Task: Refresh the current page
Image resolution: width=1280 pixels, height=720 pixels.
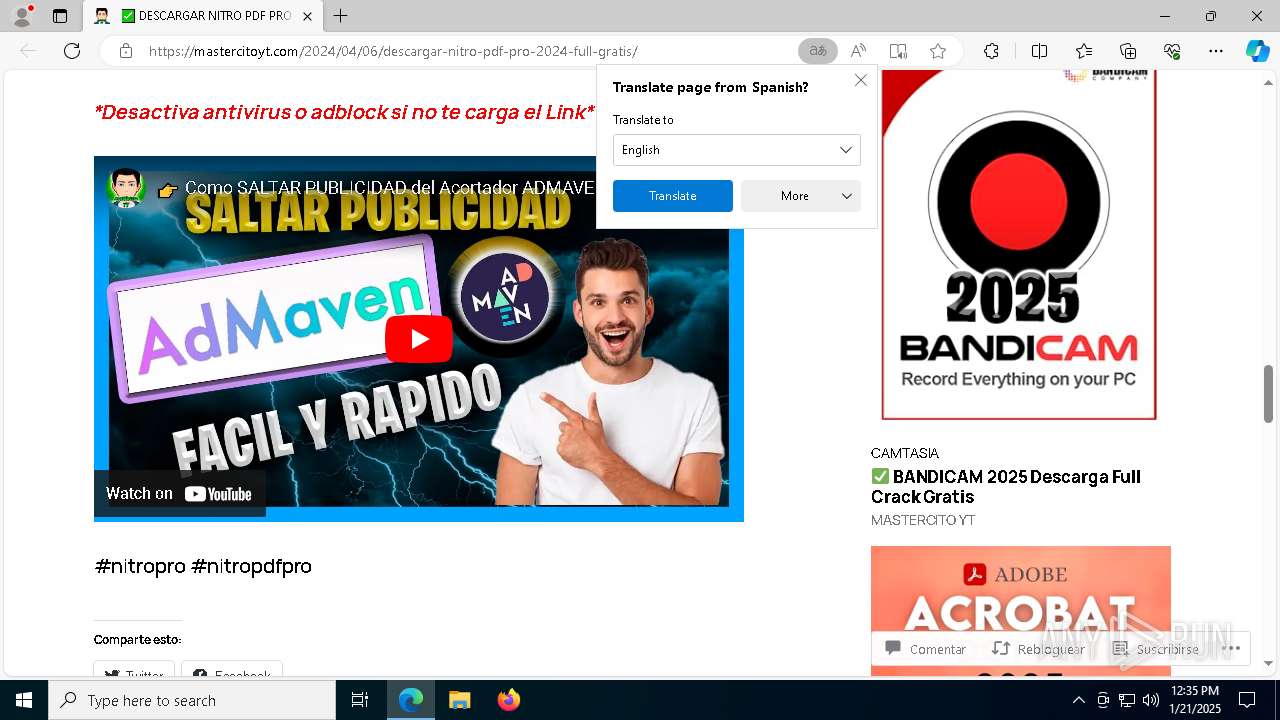Action: point(72,51)
